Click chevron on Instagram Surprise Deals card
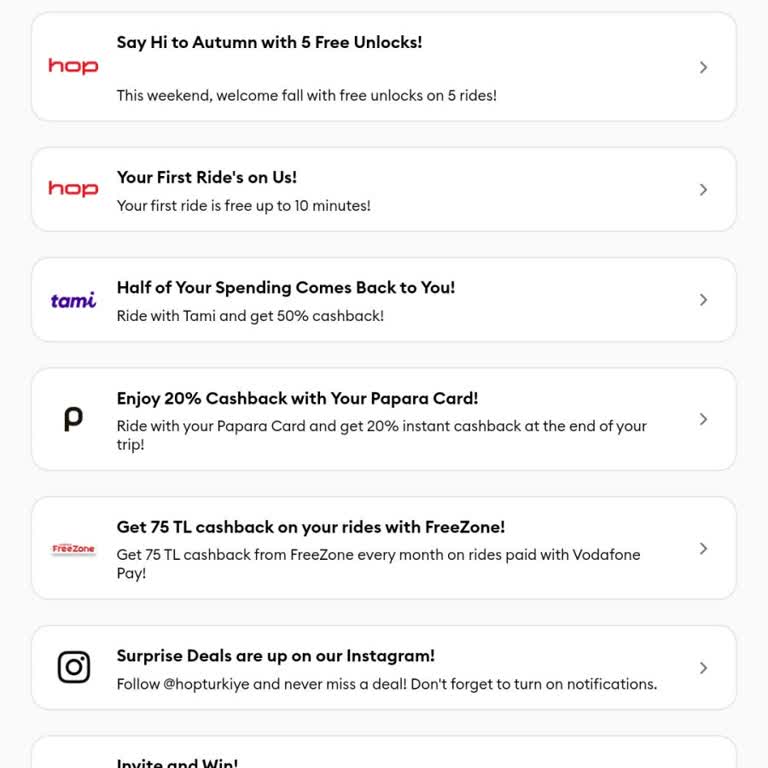The width and height of the screenshot is (768, 768). click(703, 667)
